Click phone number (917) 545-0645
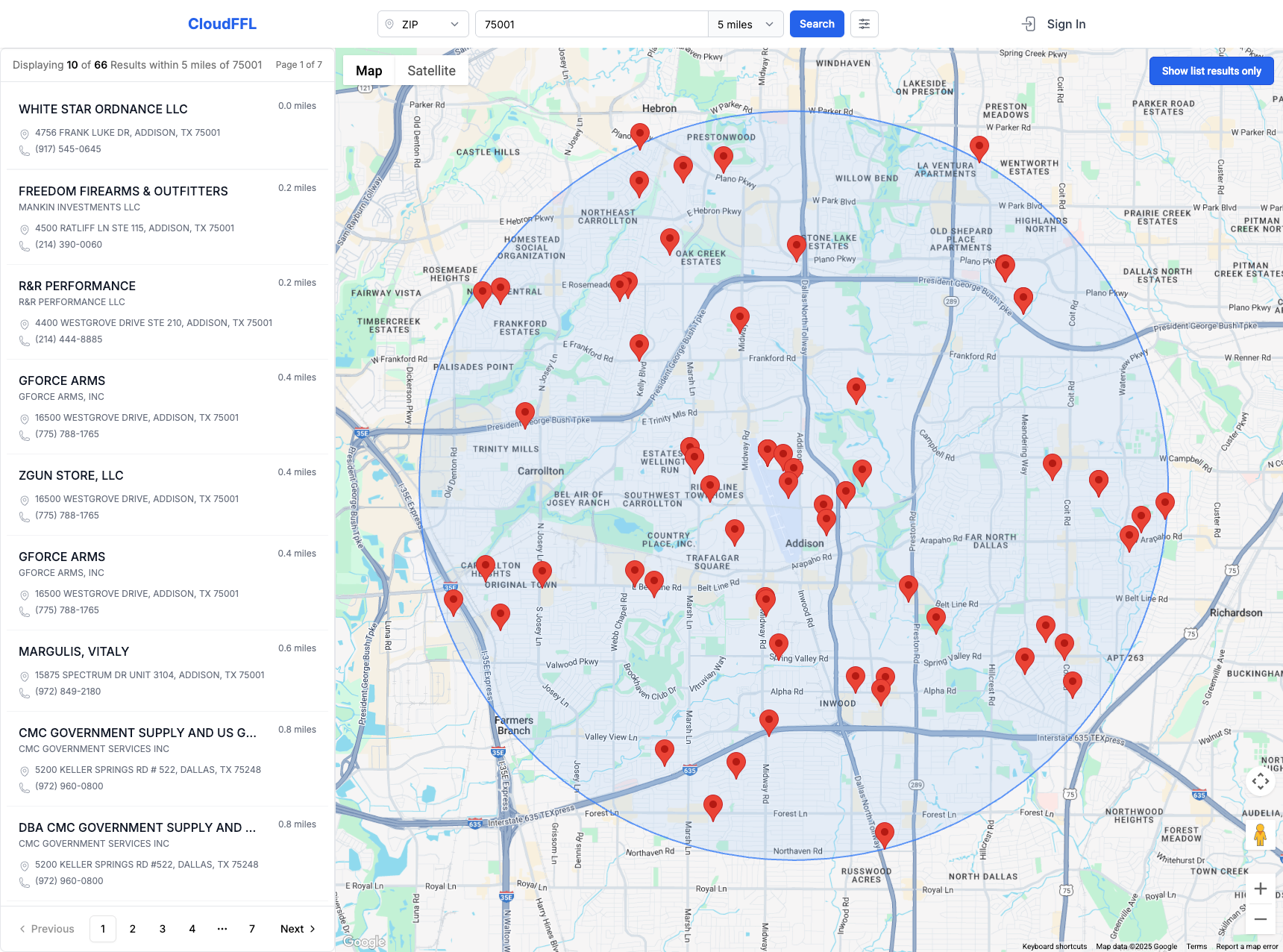Viewport: 1283px width, 952px height. 68,149
